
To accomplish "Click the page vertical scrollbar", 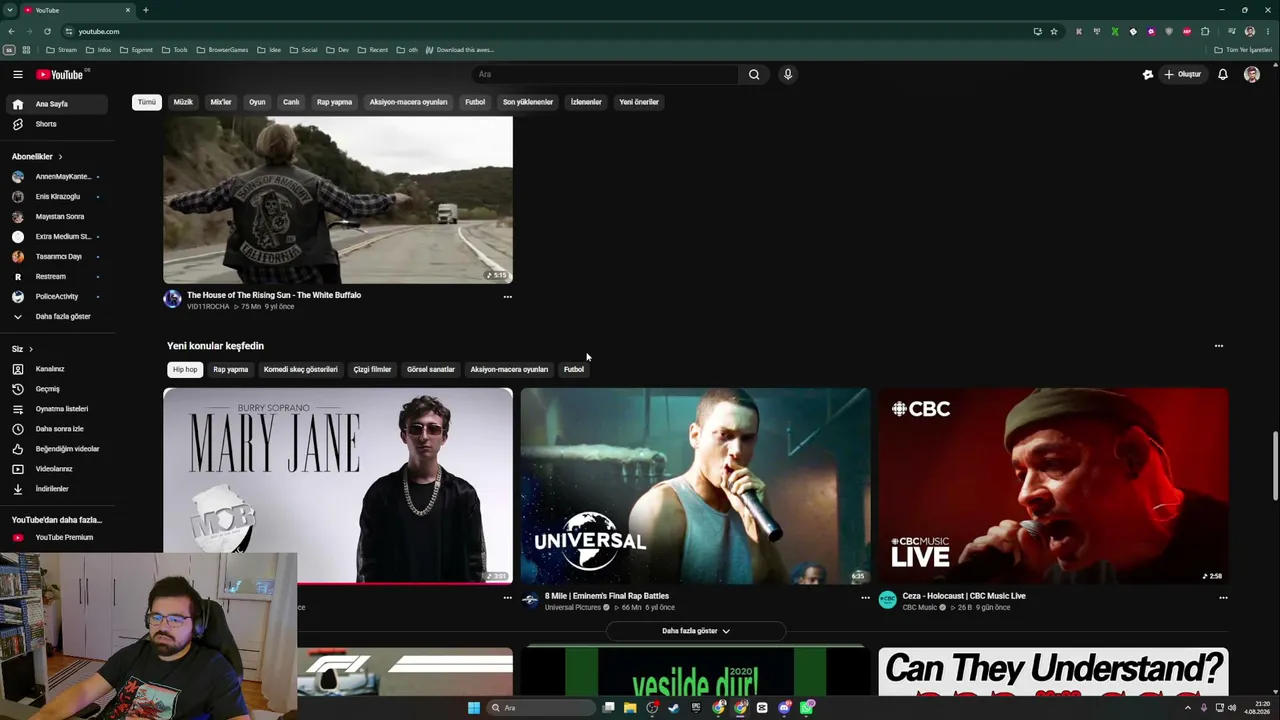I will (1274, 466).
